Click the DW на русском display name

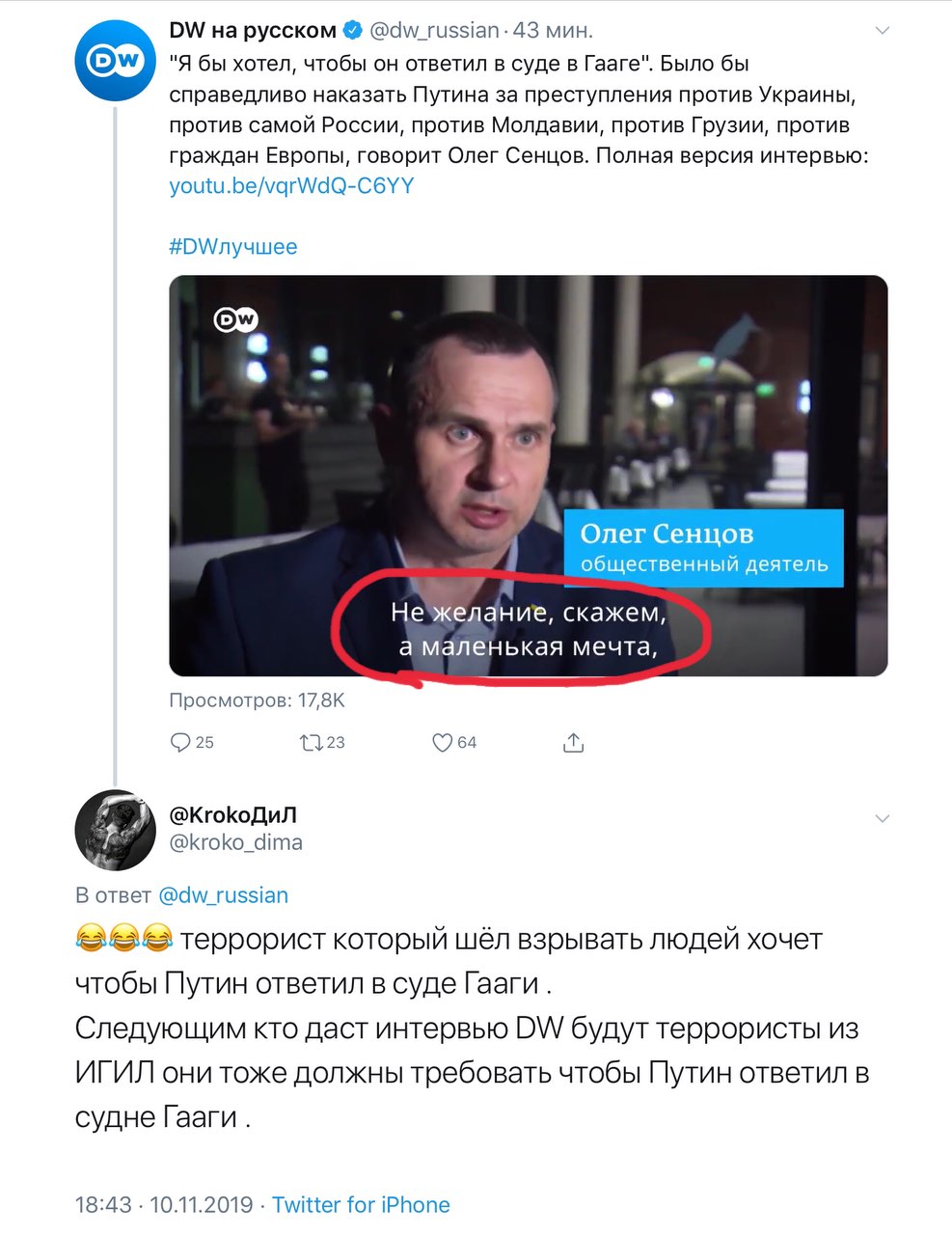point(253,31)
